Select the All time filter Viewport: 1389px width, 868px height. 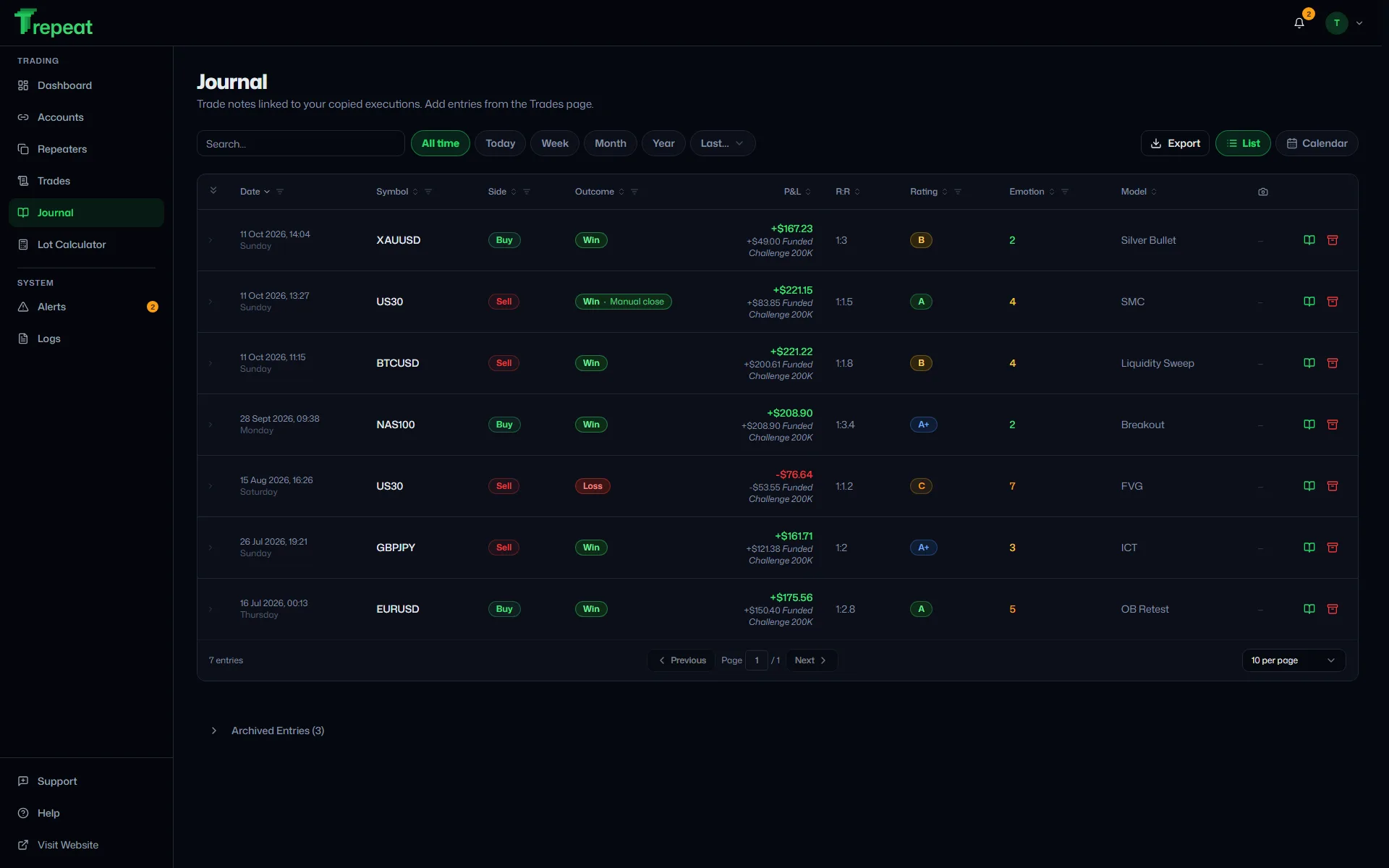click(x=441, y=143)
